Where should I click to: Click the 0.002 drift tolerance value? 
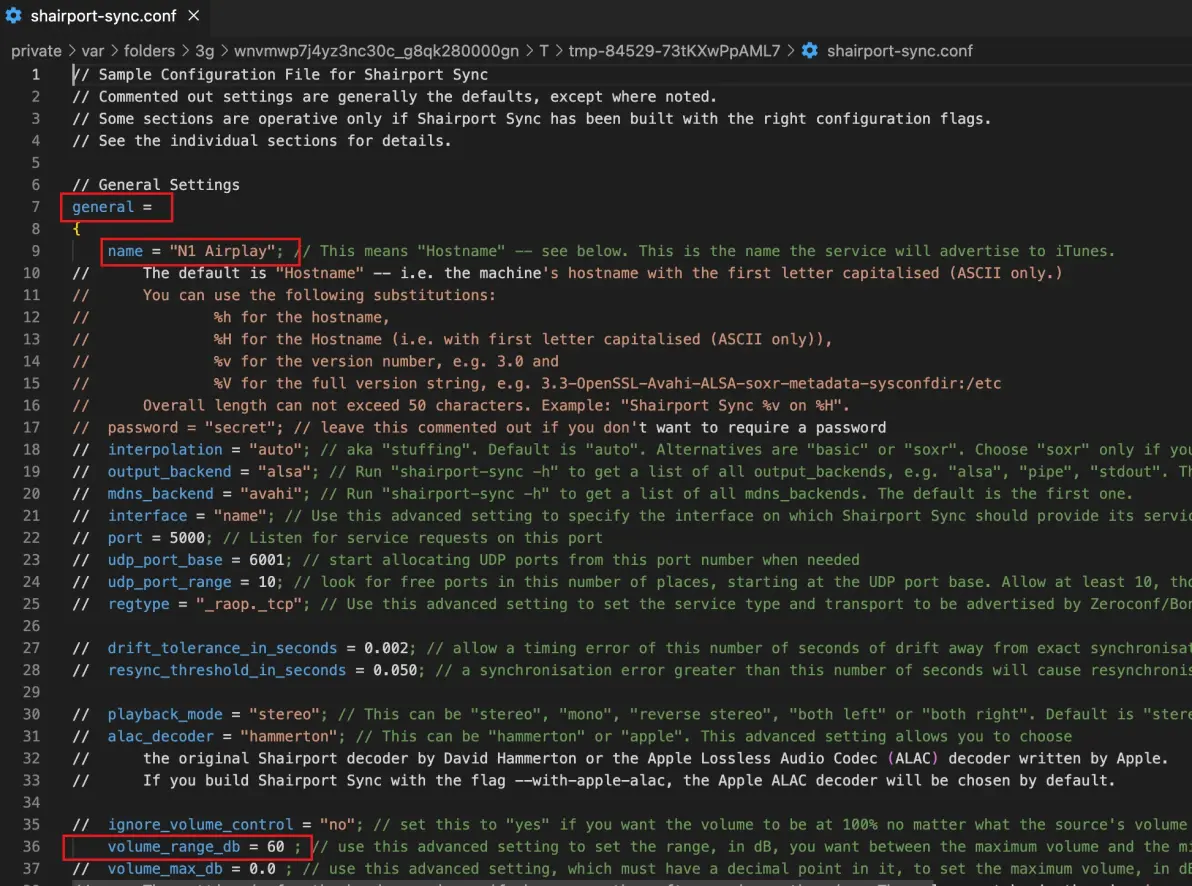386,648
